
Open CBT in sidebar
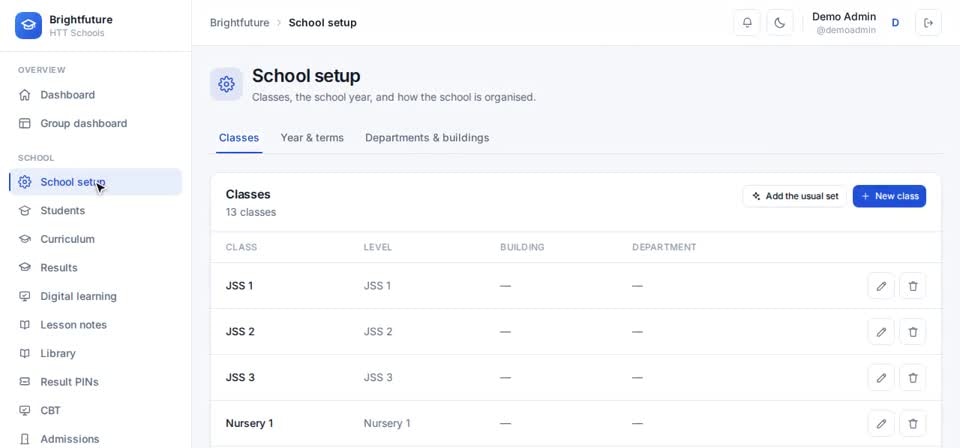(96, 411)
